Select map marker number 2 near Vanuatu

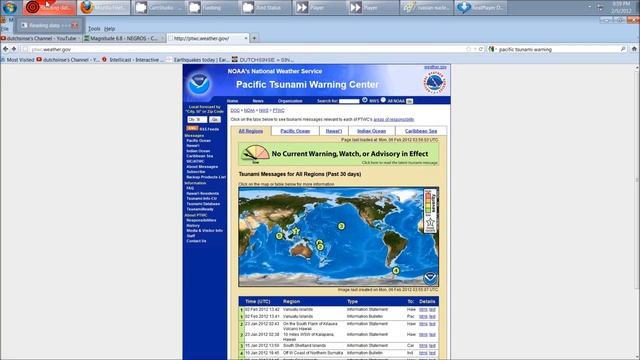(x=320, y=247)
